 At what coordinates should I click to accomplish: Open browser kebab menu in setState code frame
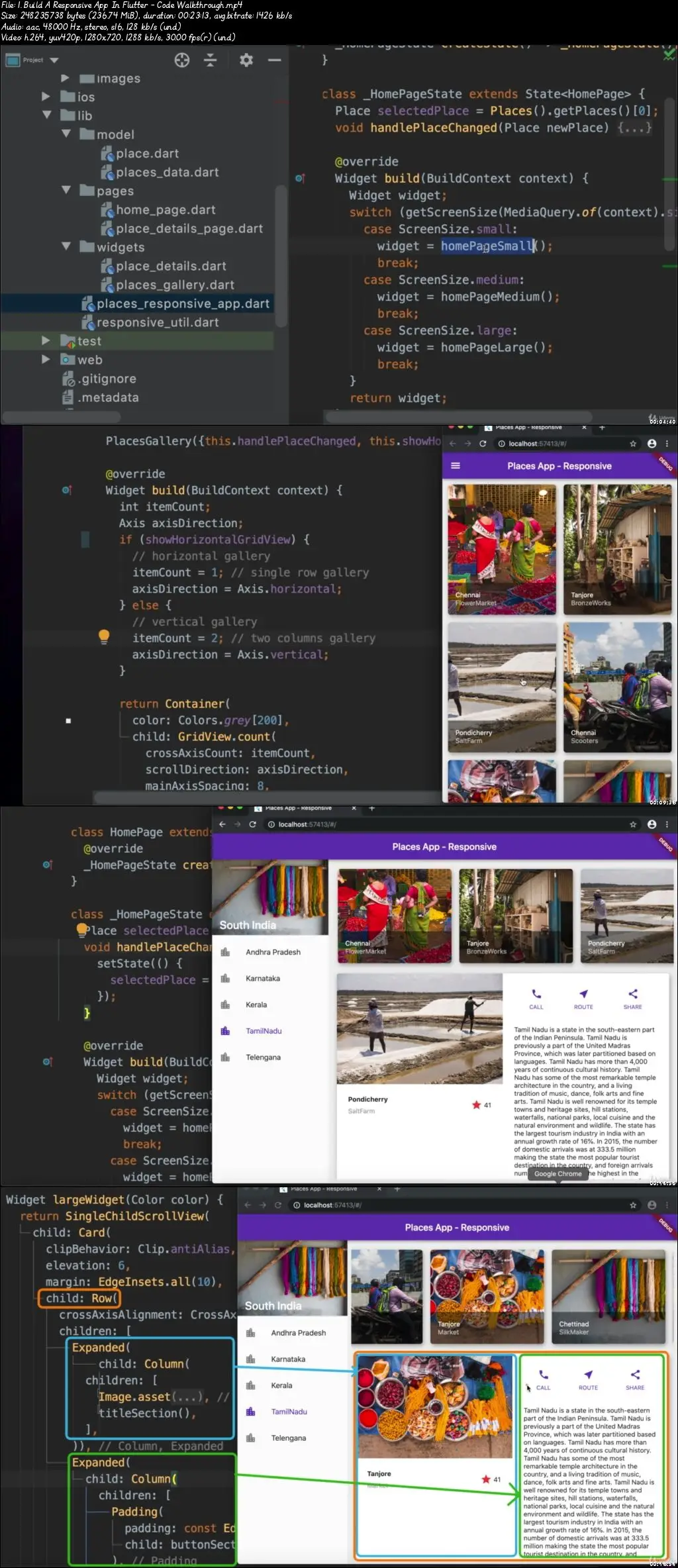point(667,824)
